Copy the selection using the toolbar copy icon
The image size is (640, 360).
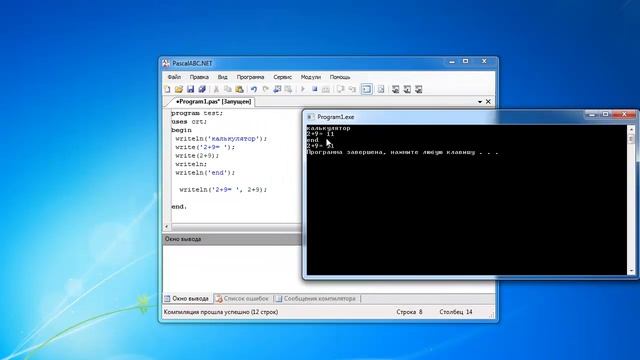228,89
